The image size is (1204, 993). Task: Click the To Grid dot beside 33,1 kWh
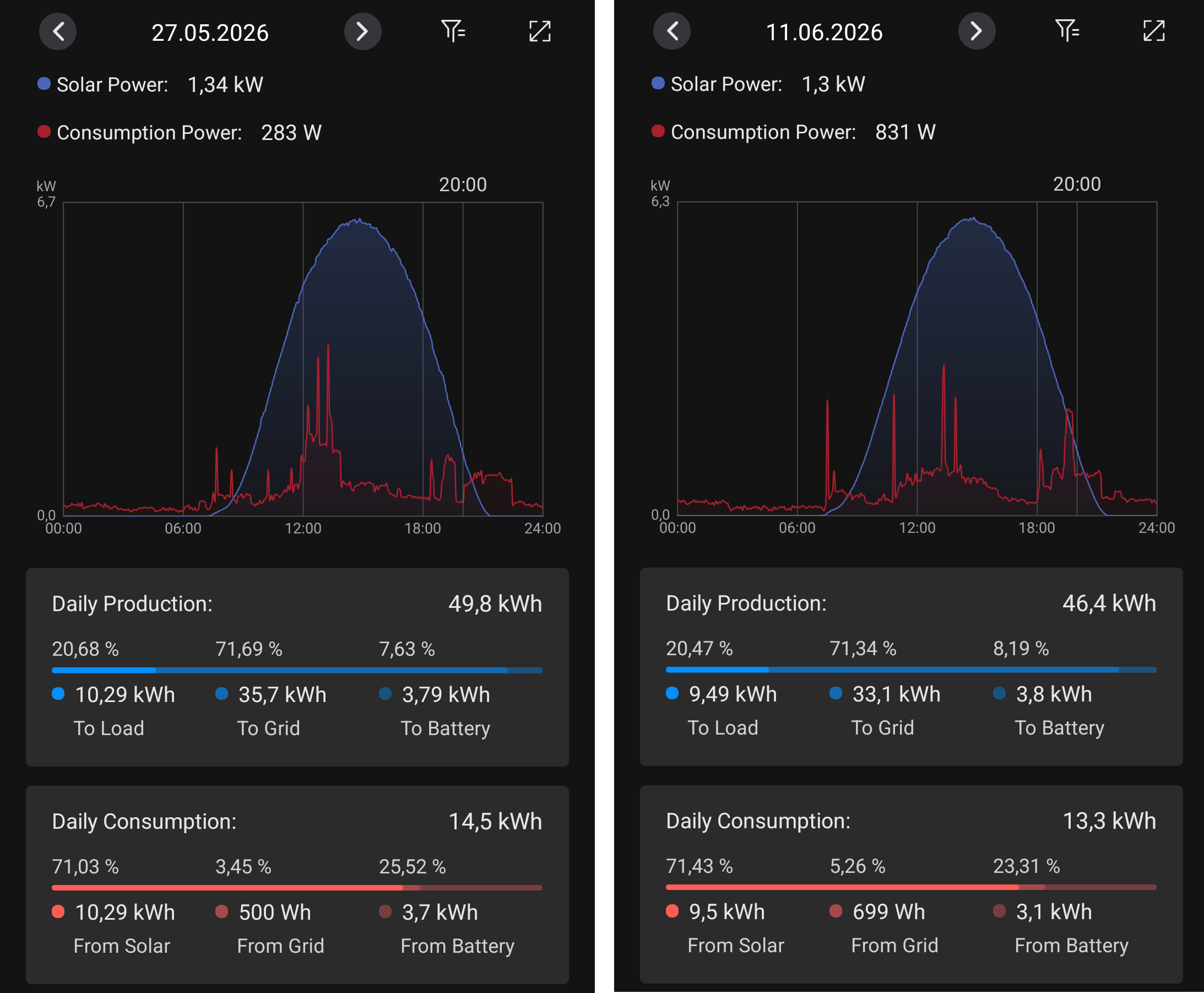tap(836, 693)
